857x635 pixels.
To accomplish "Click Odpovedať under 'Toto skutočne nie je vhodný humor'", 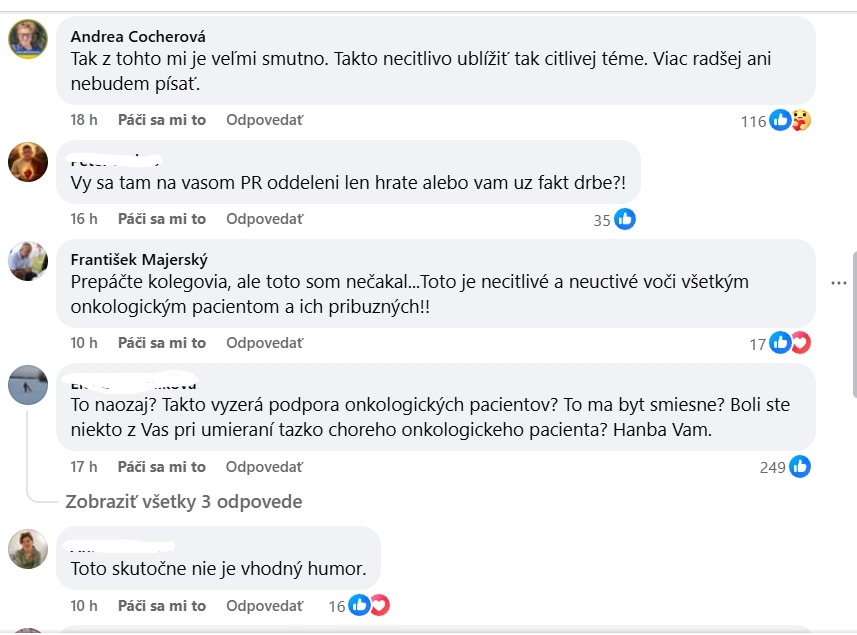I will (265, 606).
